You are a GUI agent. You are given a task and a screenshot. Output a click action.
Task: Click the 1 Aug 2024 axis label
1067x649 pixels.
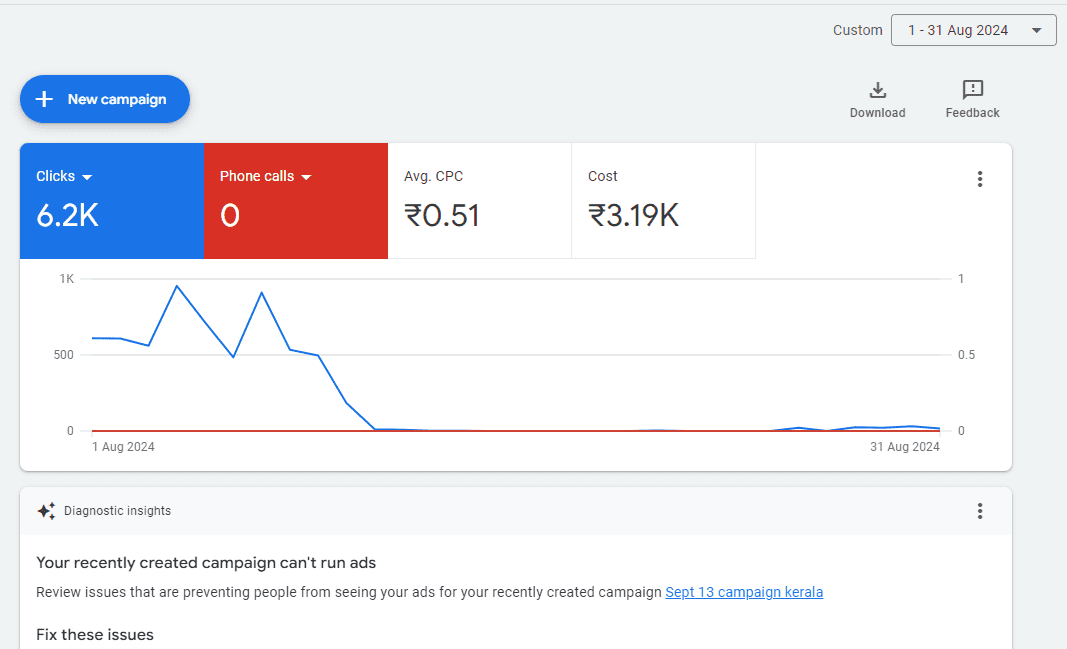click(123, 446)
